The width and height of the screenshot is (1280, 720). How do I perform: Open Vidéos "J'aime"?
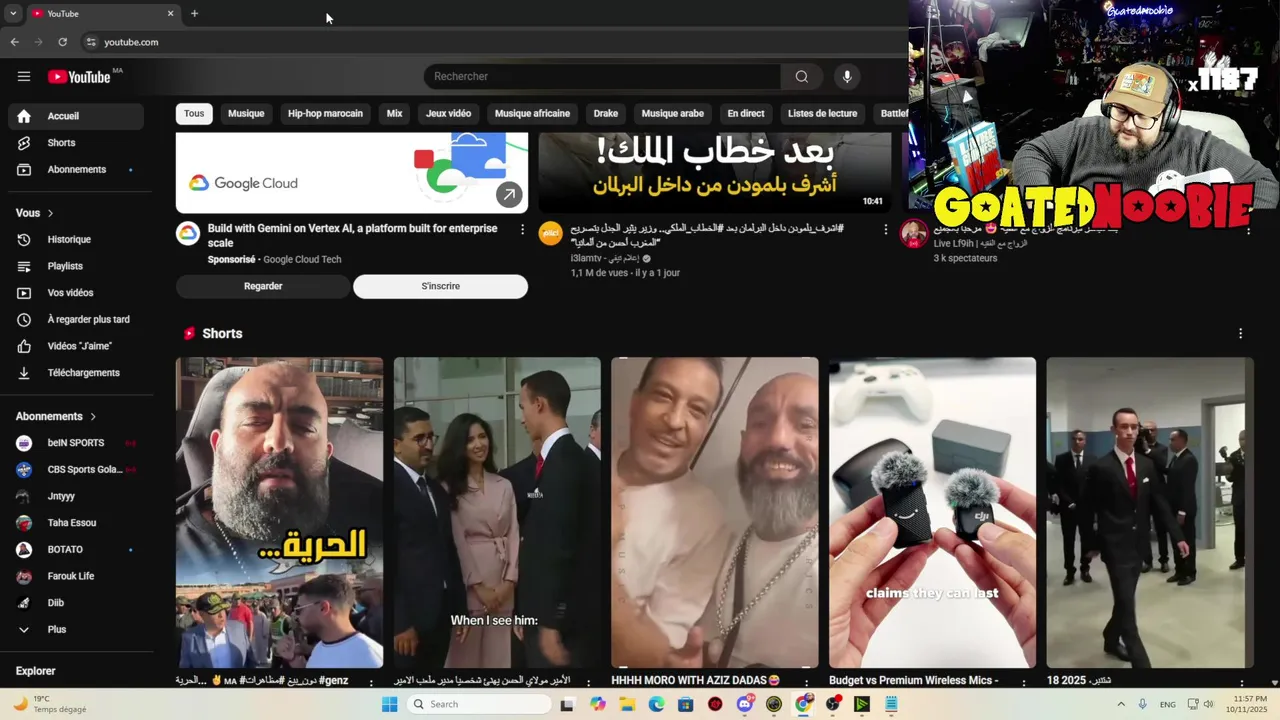[76, 346]
